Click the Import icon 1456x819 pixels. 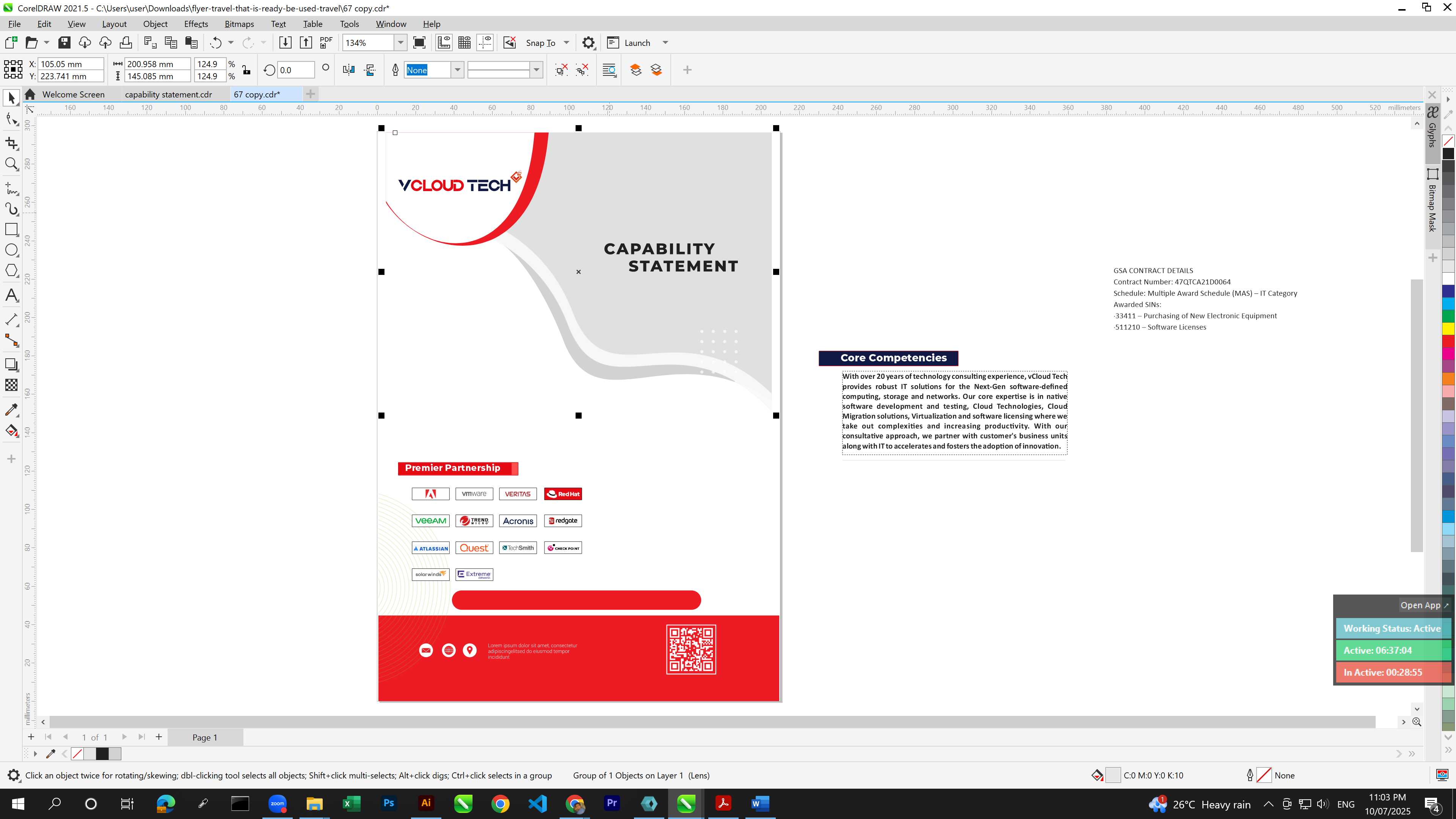click(x=286, y=42)
